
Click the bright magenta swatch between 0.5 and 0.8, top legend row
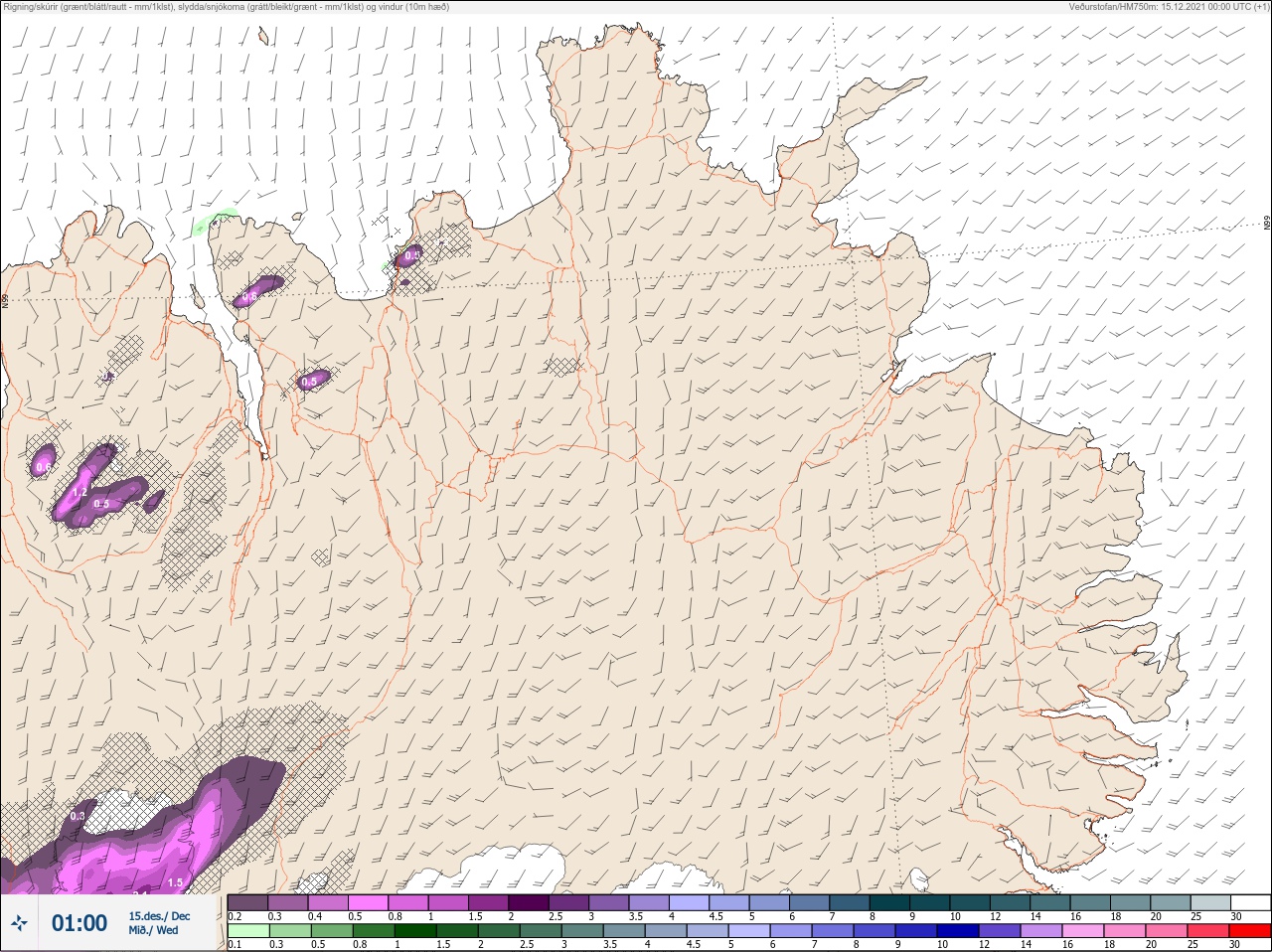370,902
